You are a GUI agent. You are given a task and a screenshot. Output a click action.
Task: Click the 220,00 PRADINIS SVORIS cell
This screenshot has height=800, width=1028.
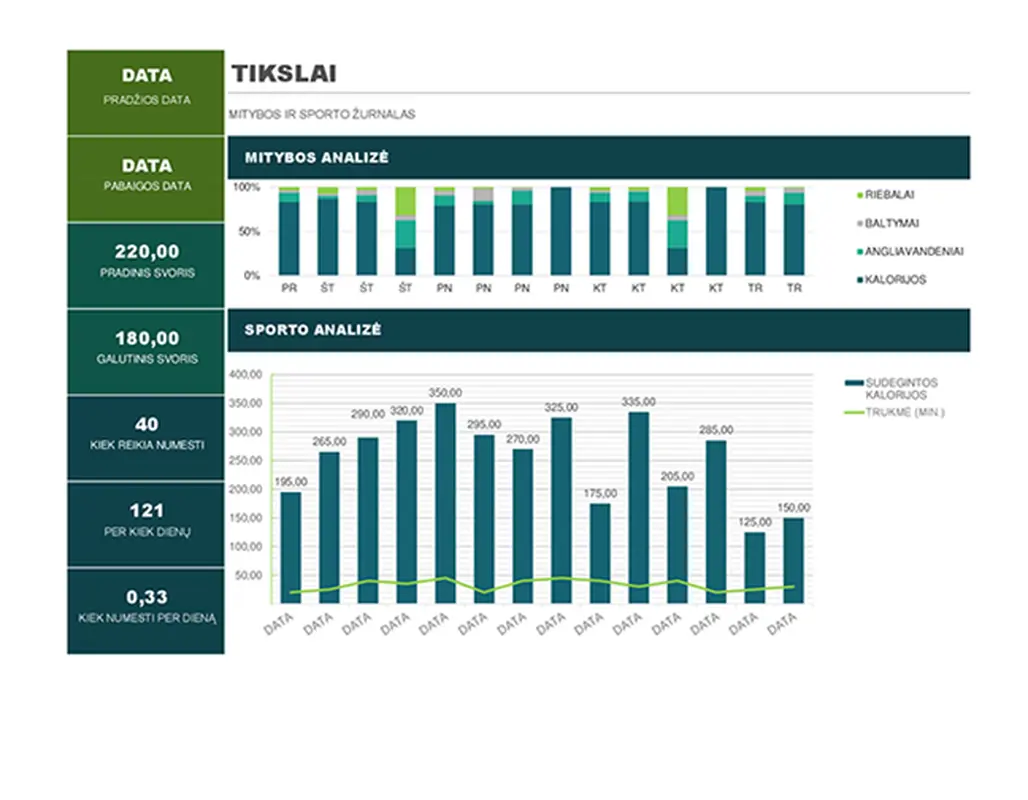coord(146,265)
